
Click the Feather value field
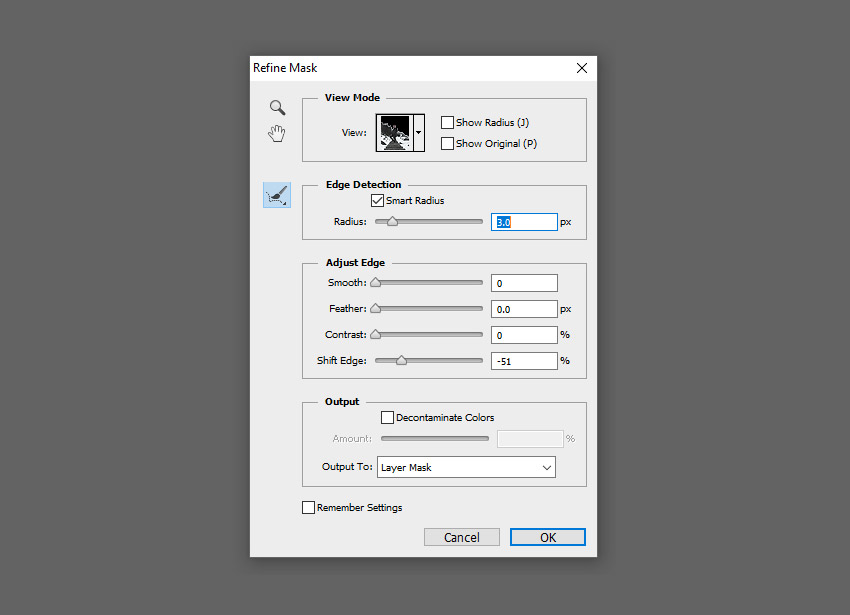(x=524, y=309)
